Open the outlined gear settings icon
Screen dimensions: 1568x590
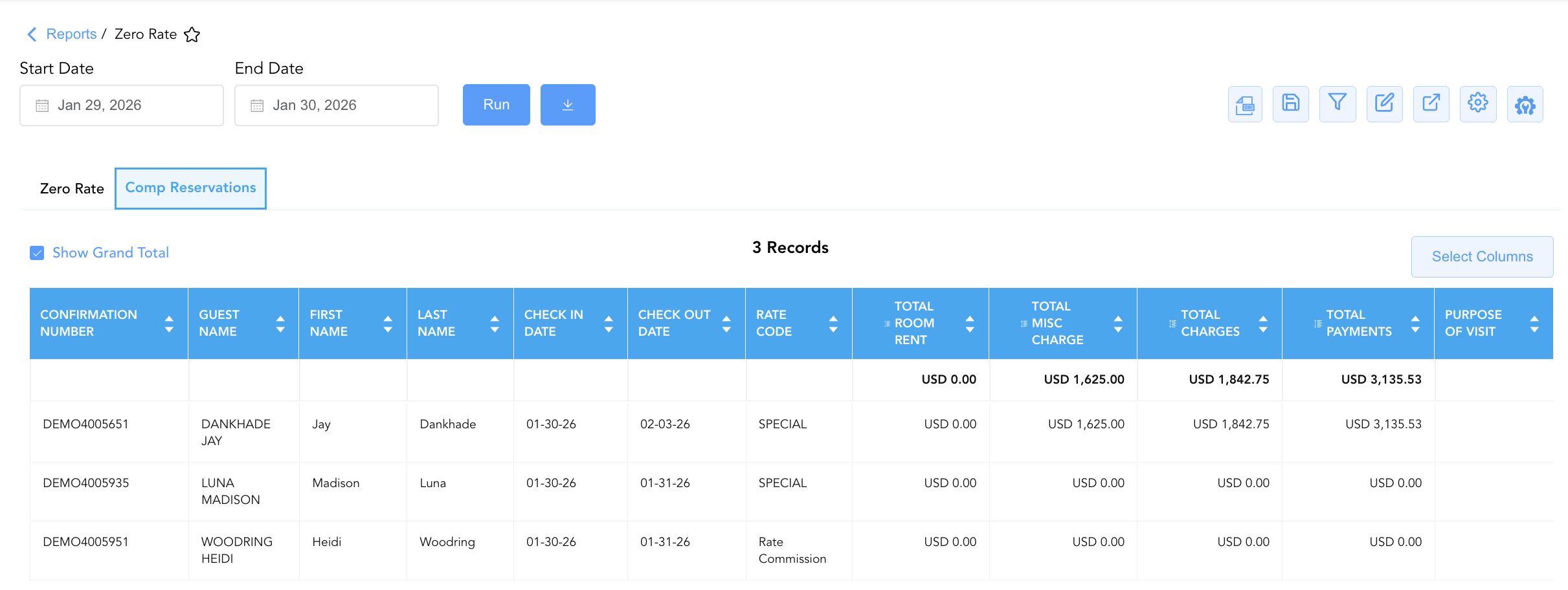point(1478,104)
